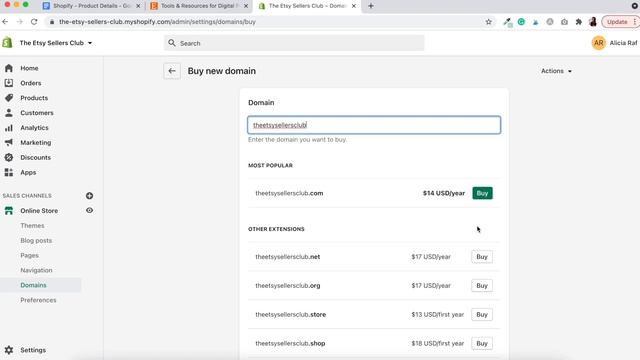
Task: Open Navigation submenu item
Action: click(x=36, y=270)
